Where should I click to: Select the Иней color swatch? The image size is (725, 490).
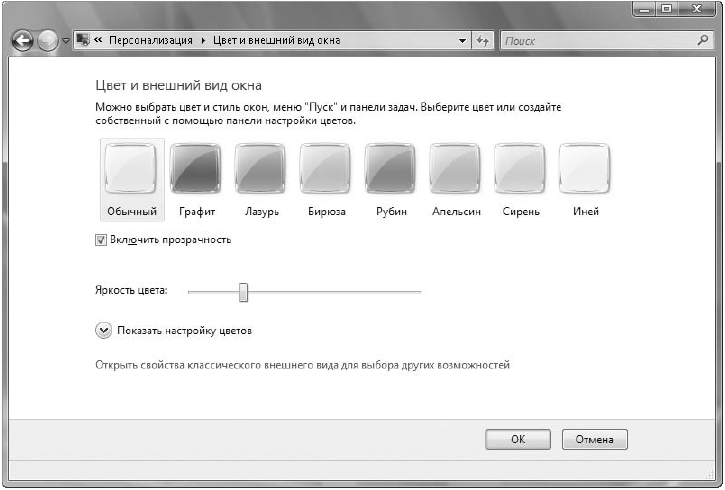pos(584,168)
